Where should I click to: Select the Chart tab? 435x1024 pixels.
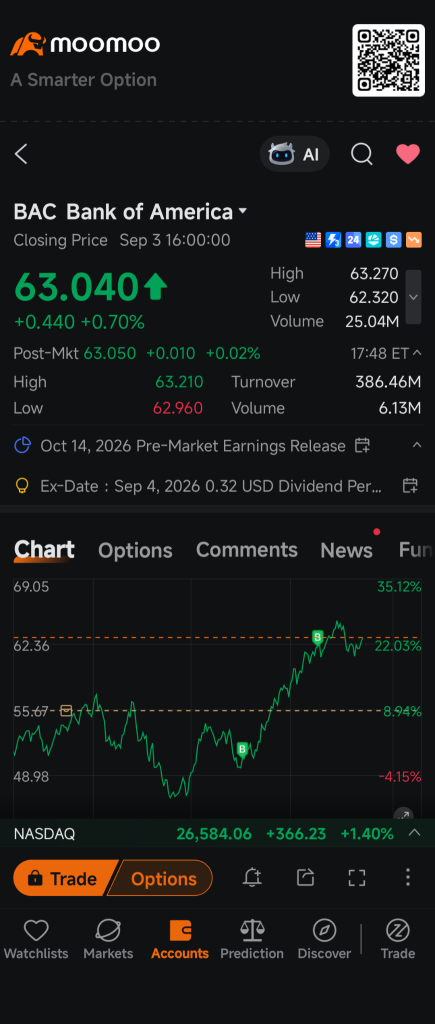[44, 550]
